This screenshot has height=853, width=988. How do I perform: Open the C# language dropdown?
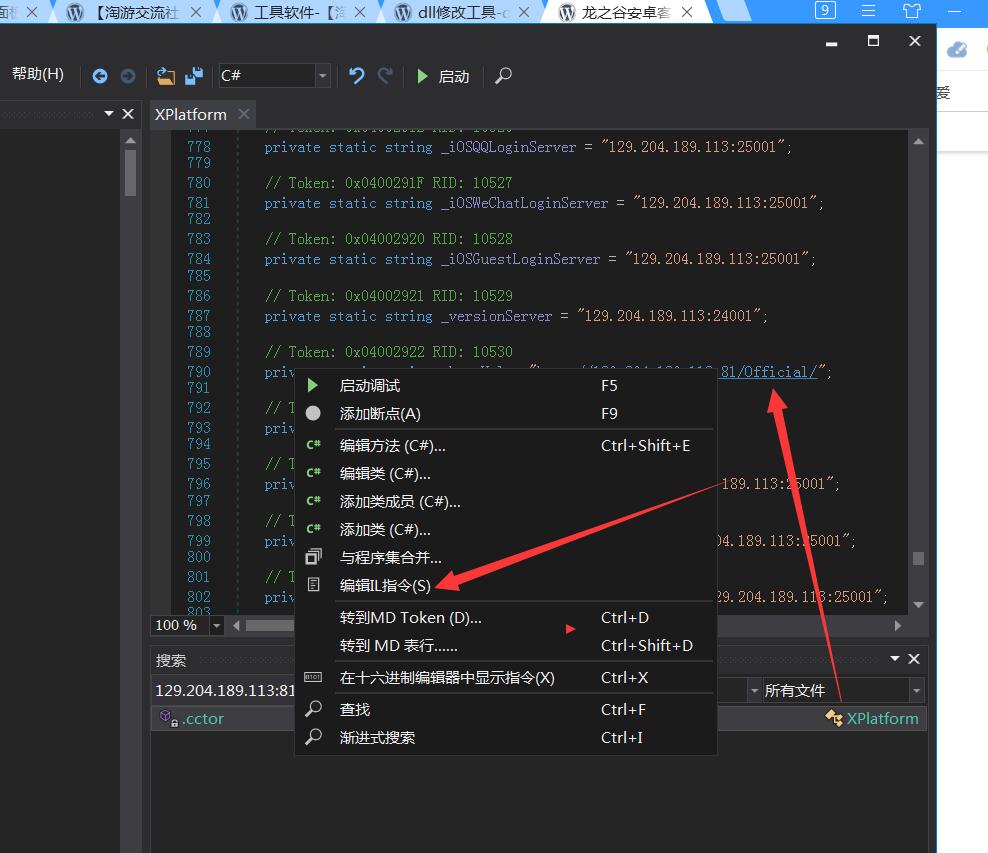tap(322, 76)
